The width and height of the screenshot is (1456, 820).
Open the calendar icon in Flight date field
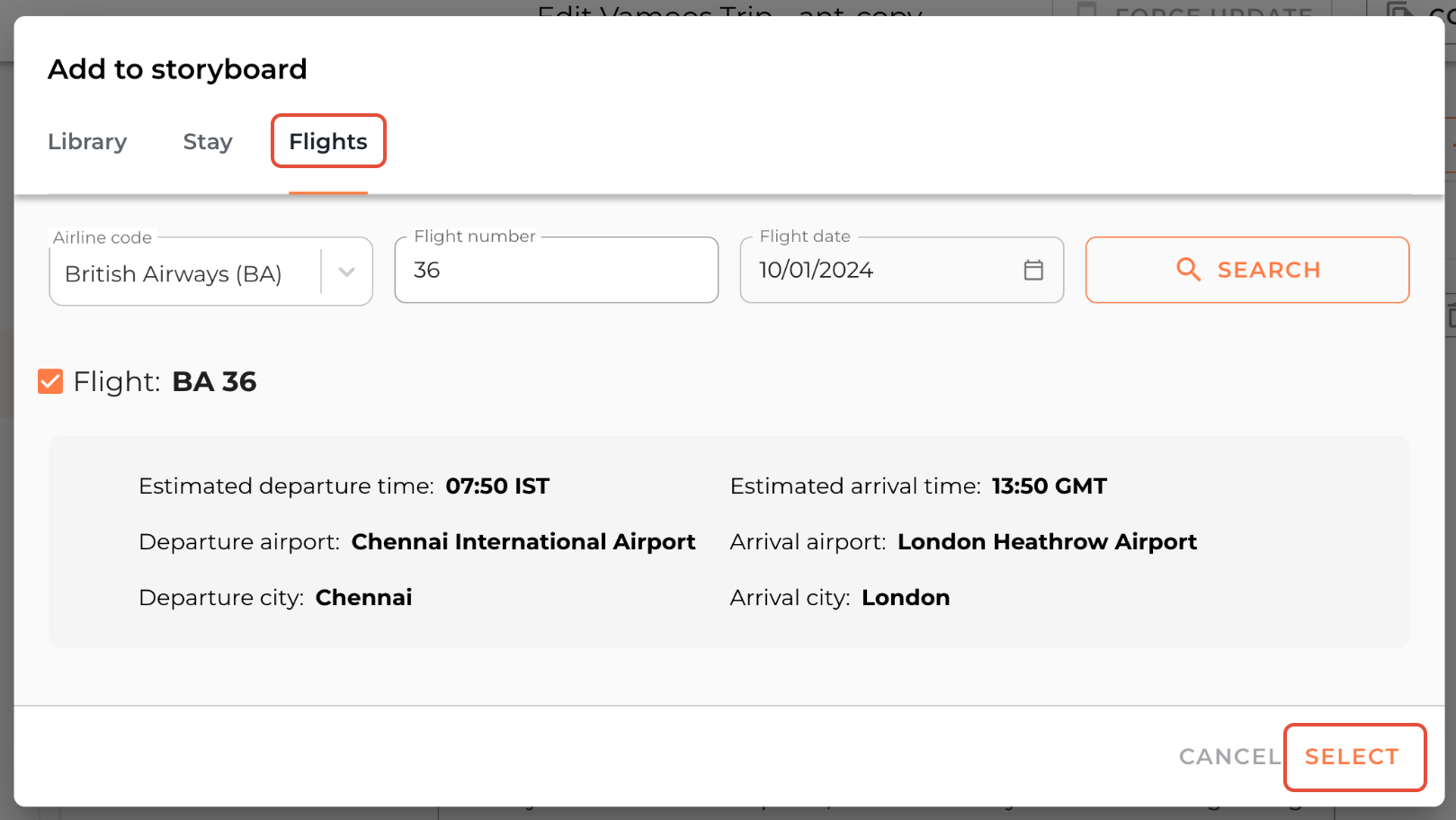tap(1033, 269)
